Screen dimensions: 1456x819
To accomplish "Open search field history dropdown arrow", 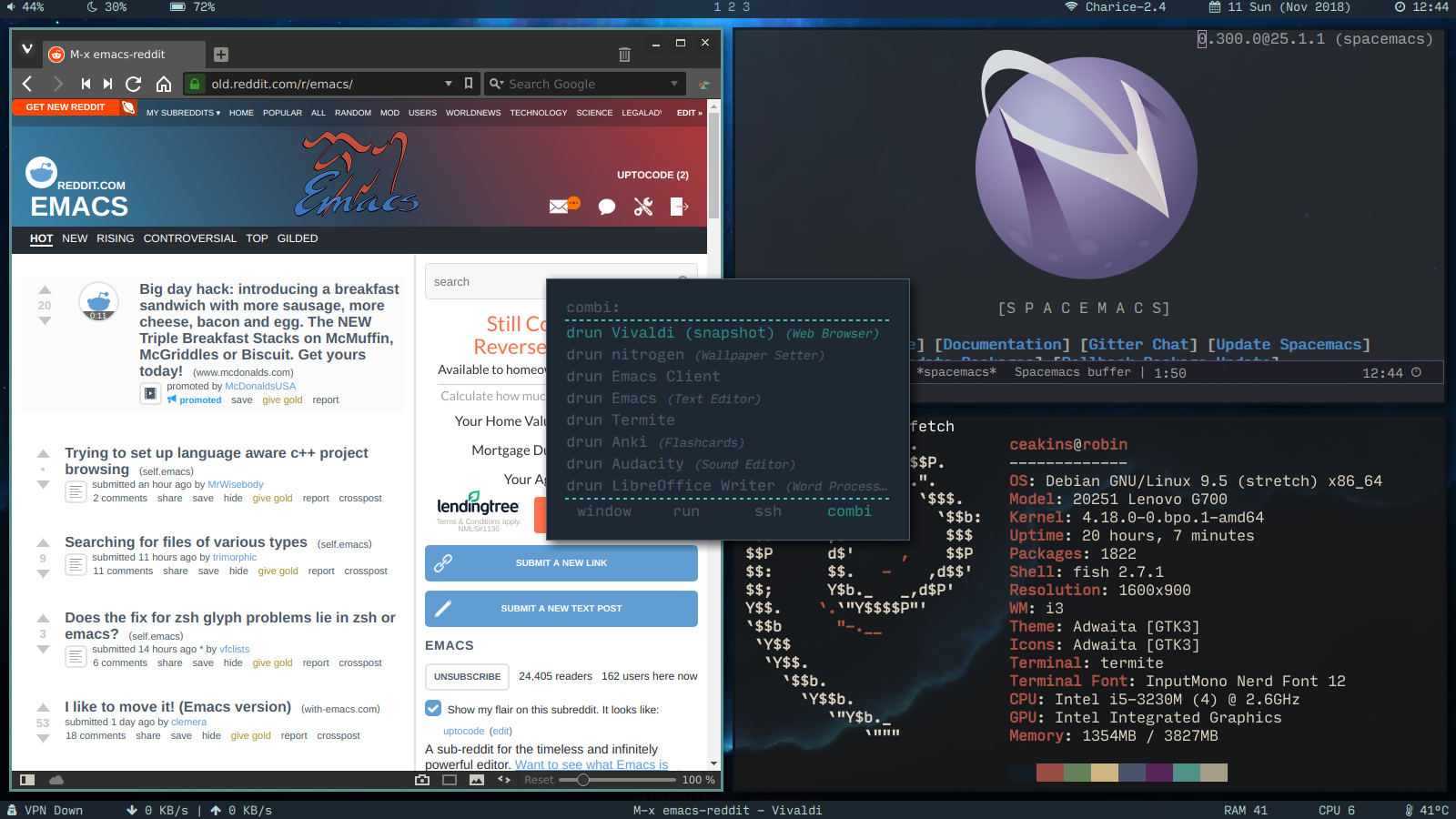I will pyautogui.click(x=674, y=84).
